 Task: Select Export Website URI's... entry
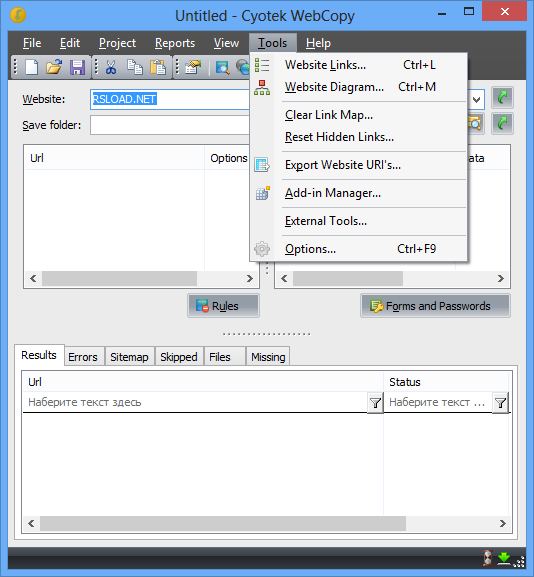[x=359, y=165]
